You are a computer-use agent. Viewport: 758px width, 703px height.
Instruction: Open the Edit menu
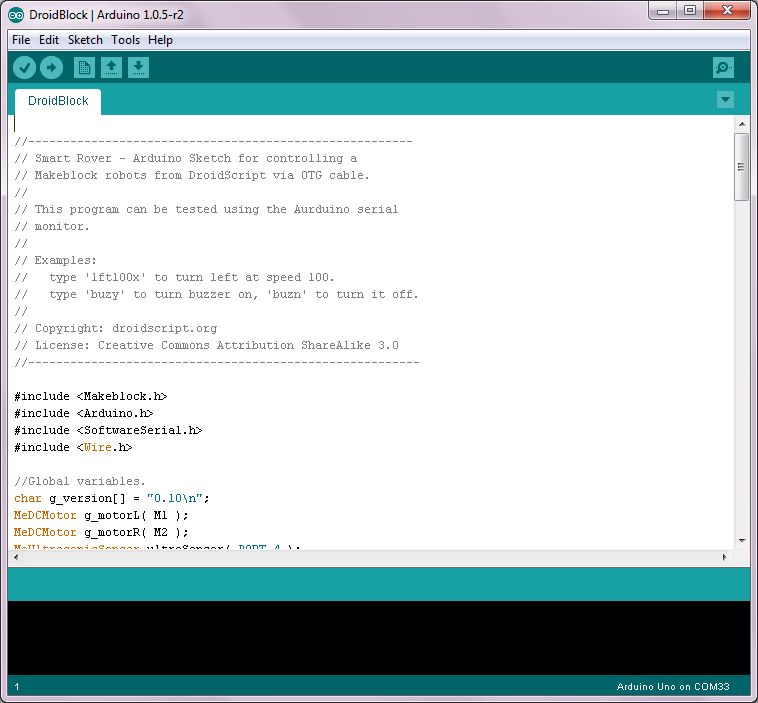[x=49, y=40]
